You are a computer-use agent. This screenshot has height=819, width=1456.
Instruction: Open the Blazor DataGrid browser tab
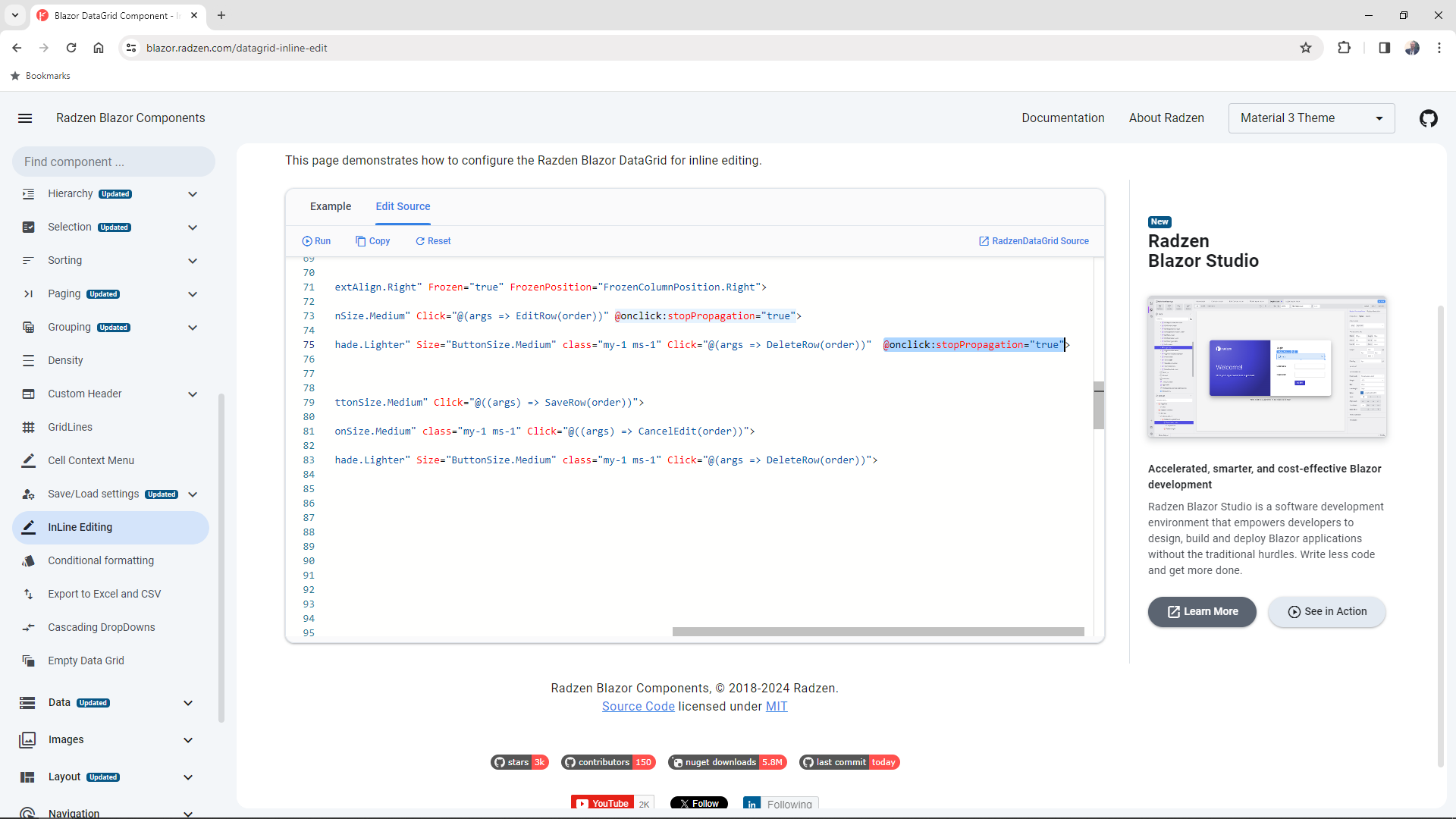coord(118,15)
